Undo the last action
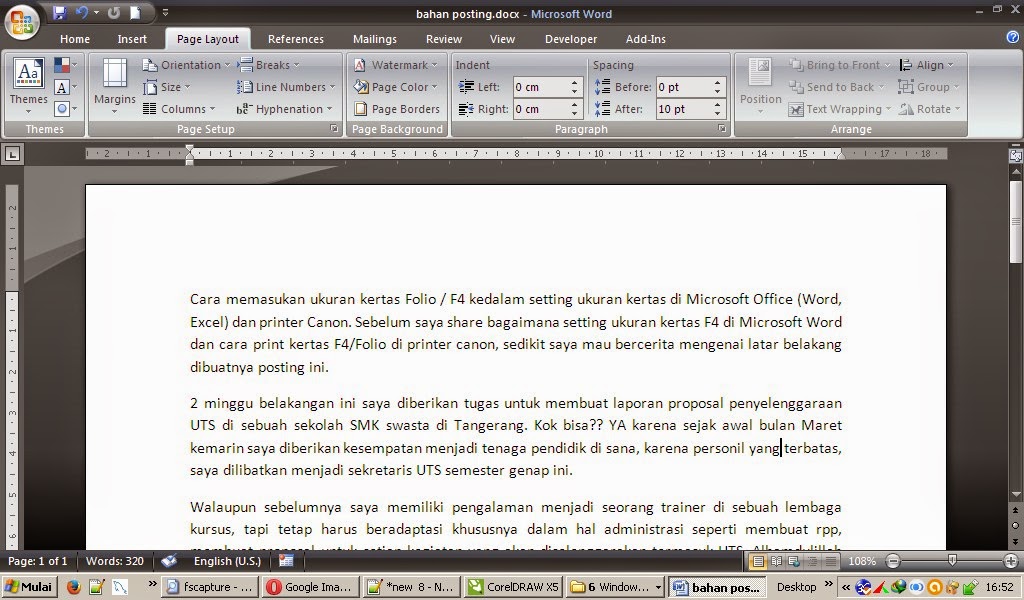Viewport: 1024px width, 600px height. click(x=82, y=12)
